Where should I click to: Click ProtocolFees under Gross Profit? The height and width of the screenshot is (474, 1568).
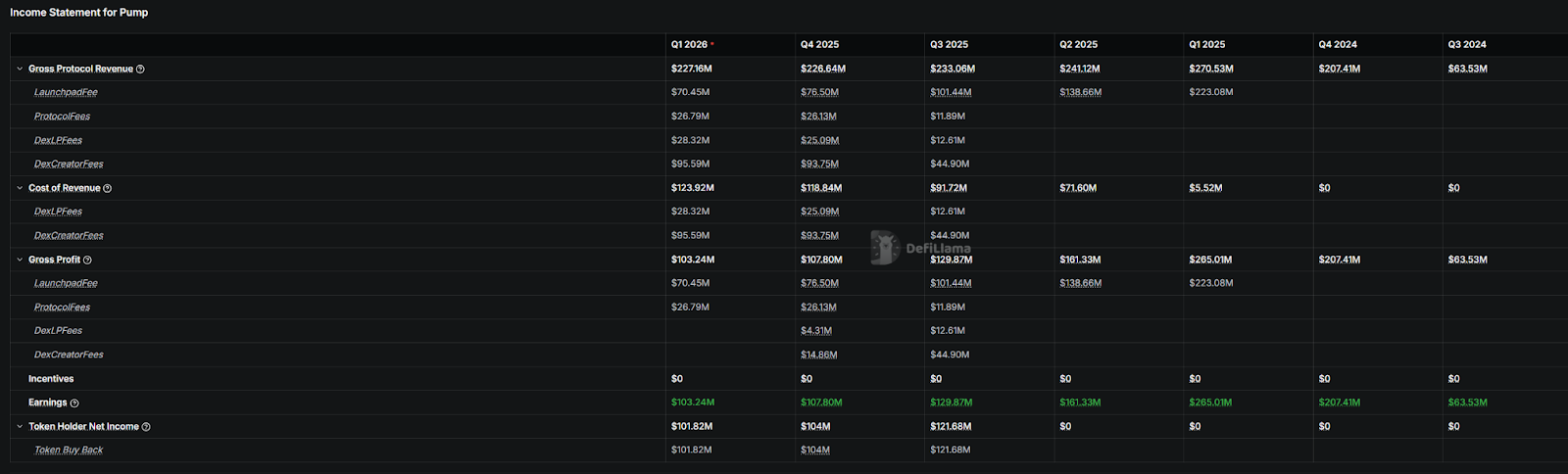click(x=62, y=308)
